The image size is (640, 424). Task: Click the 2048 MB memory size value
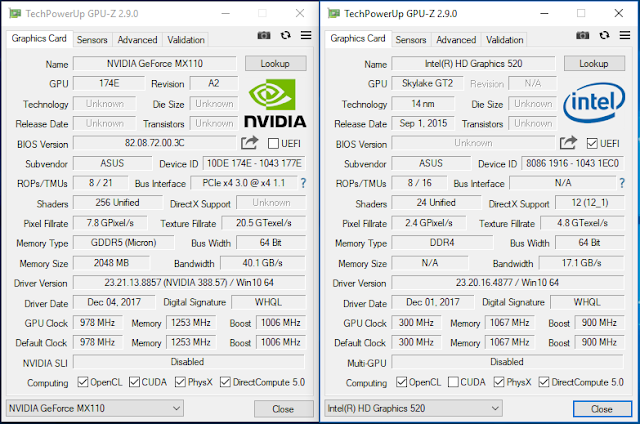click(x=111, y=263)
